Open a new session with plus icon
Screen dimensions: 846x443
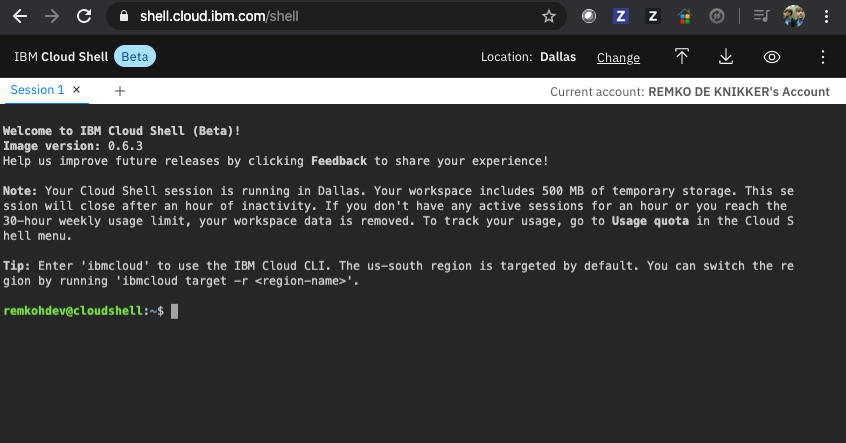120,91
